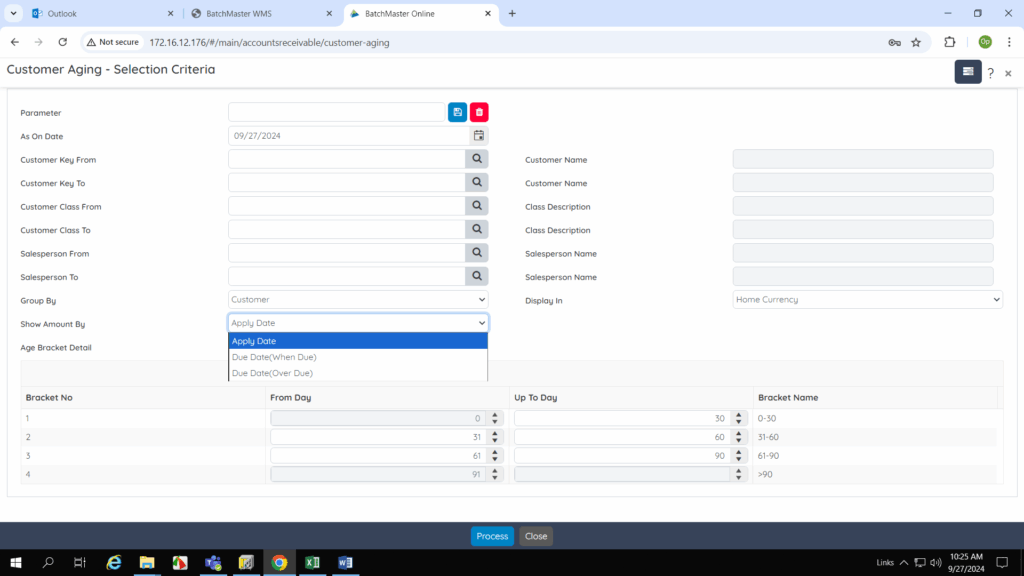
Task: Adjust the bracket 2 From Day stepper
Action: pyautogui.click(x=495, y=437)
